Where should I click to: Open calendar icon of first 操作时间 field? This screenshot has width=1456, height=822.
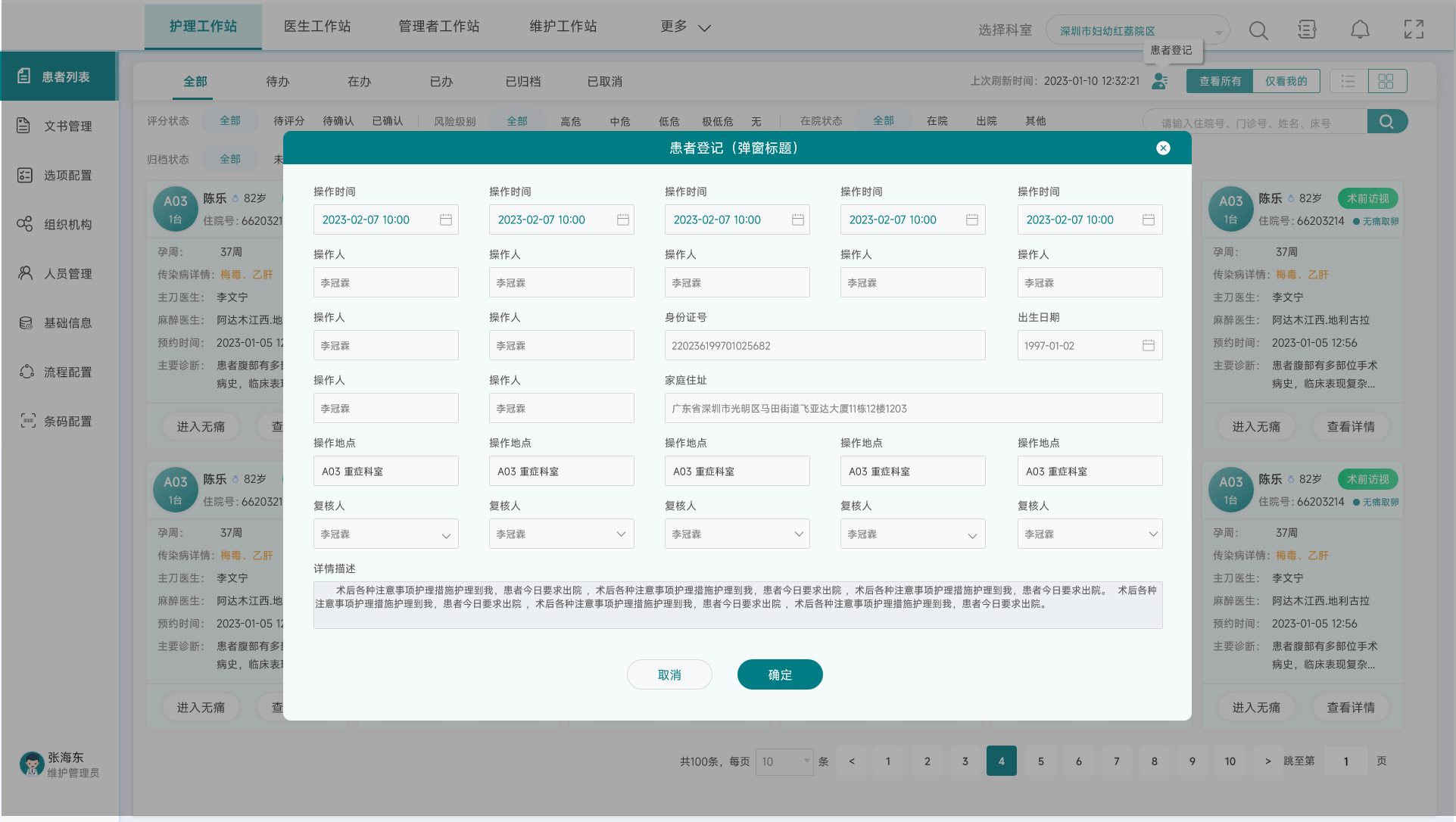tap(446, 220)
